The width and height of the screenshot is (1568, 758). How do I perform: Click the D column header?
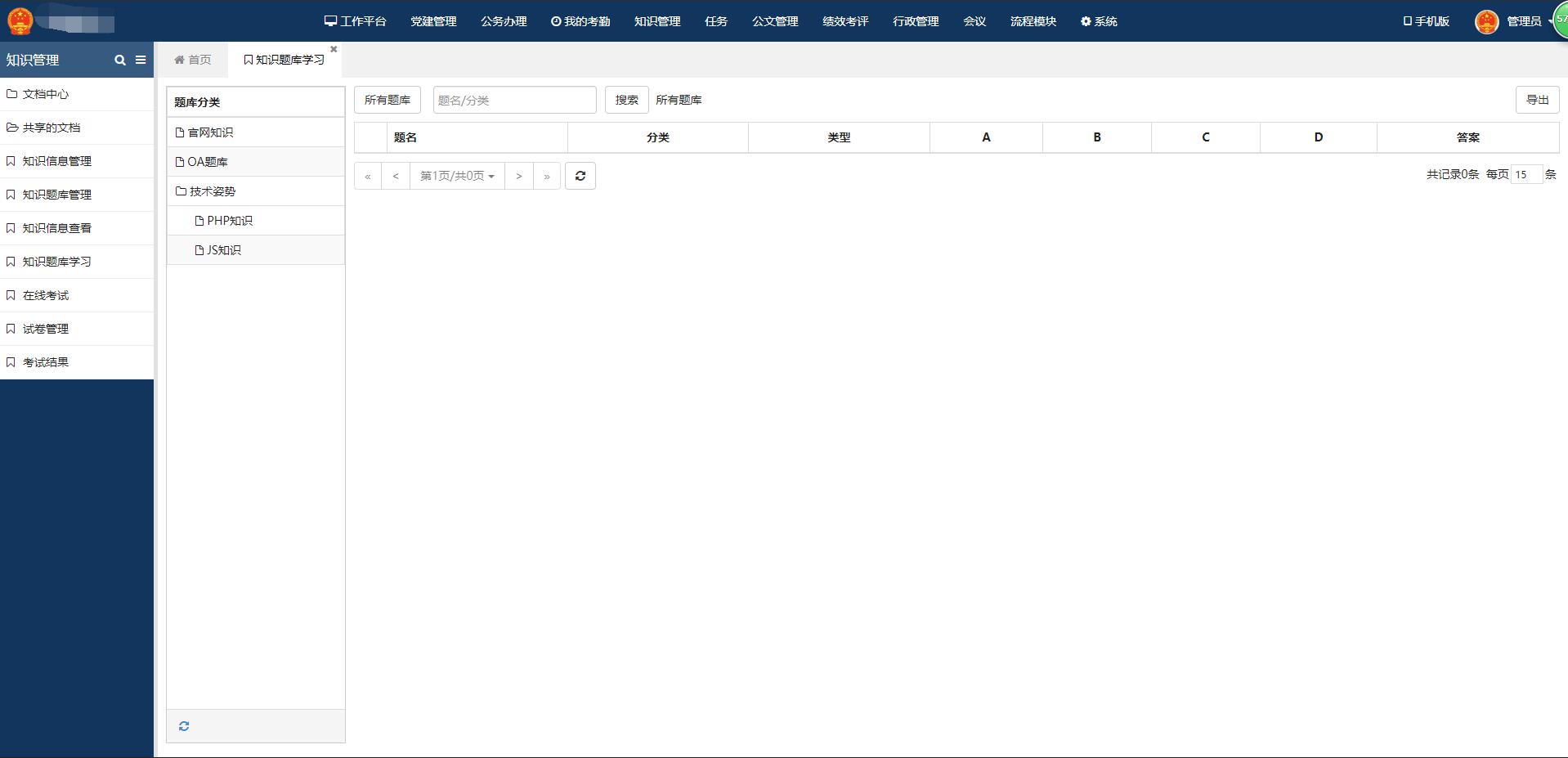coord(1319,137)
